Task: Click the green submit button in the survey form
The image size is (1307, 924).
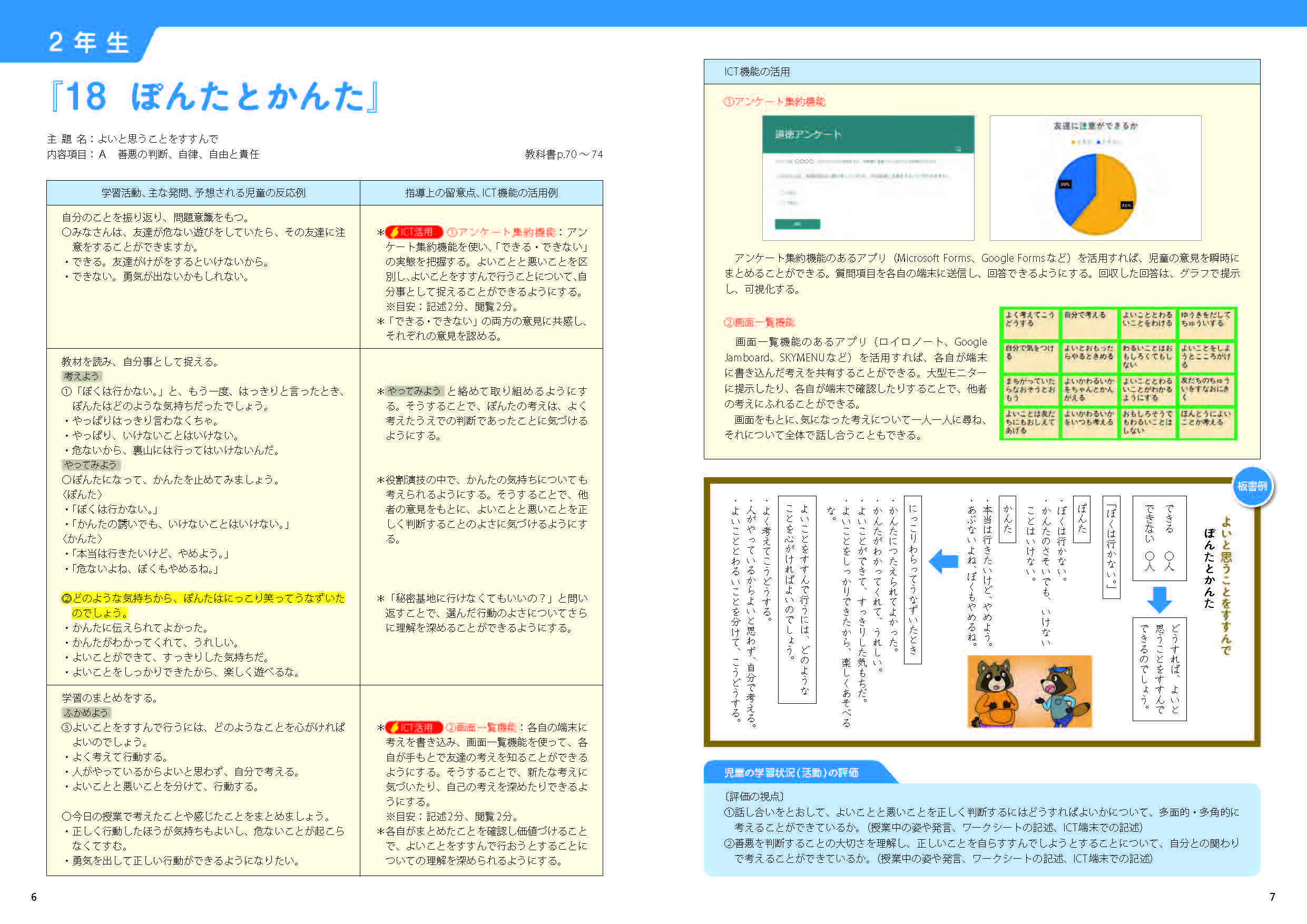Action: tap(797, 224)
